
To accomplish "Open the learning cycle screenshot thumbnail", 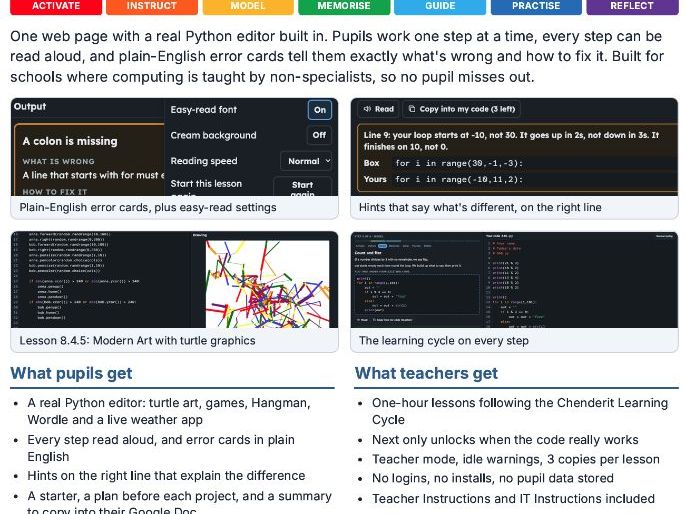I will [x=514, y=280].
